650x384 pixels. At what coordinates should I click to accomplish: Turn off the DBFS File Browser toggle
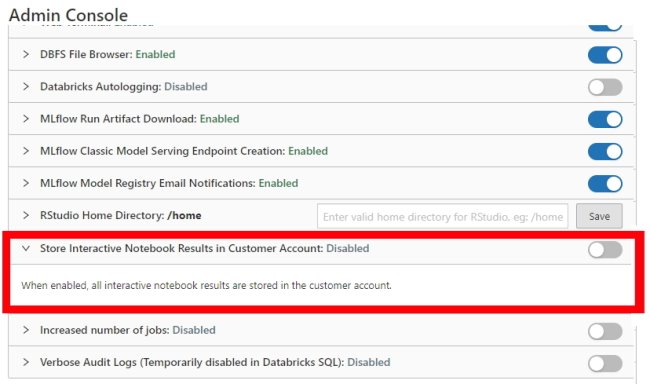pos(605,55)
